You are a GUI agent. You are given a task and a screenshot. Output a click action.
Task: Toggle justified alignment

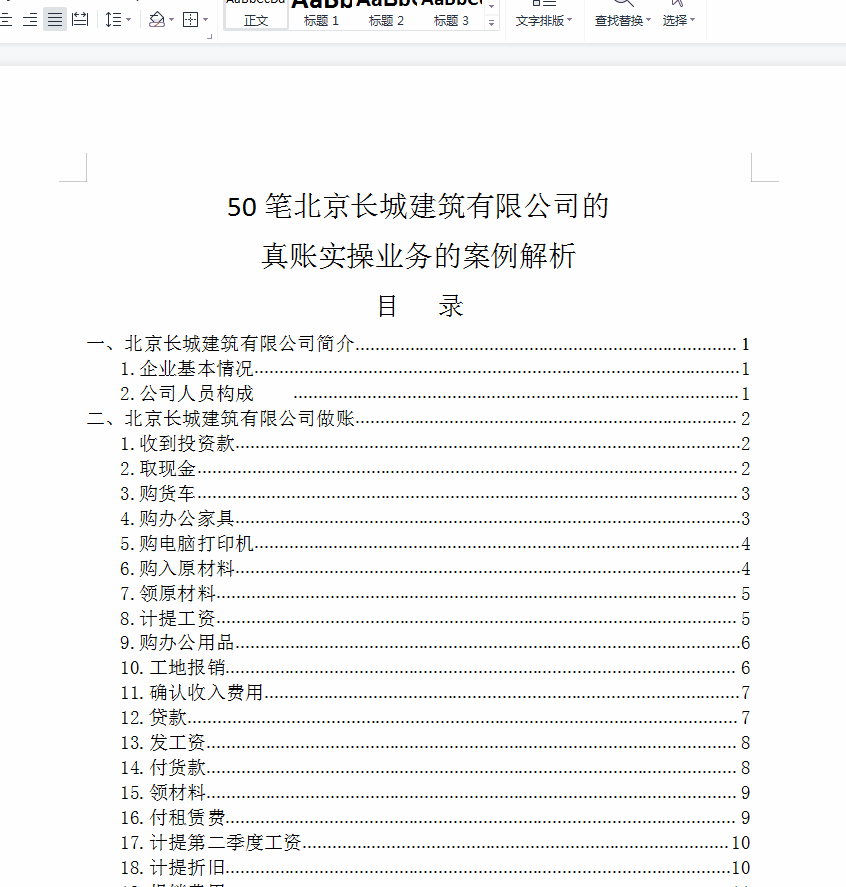54,19
